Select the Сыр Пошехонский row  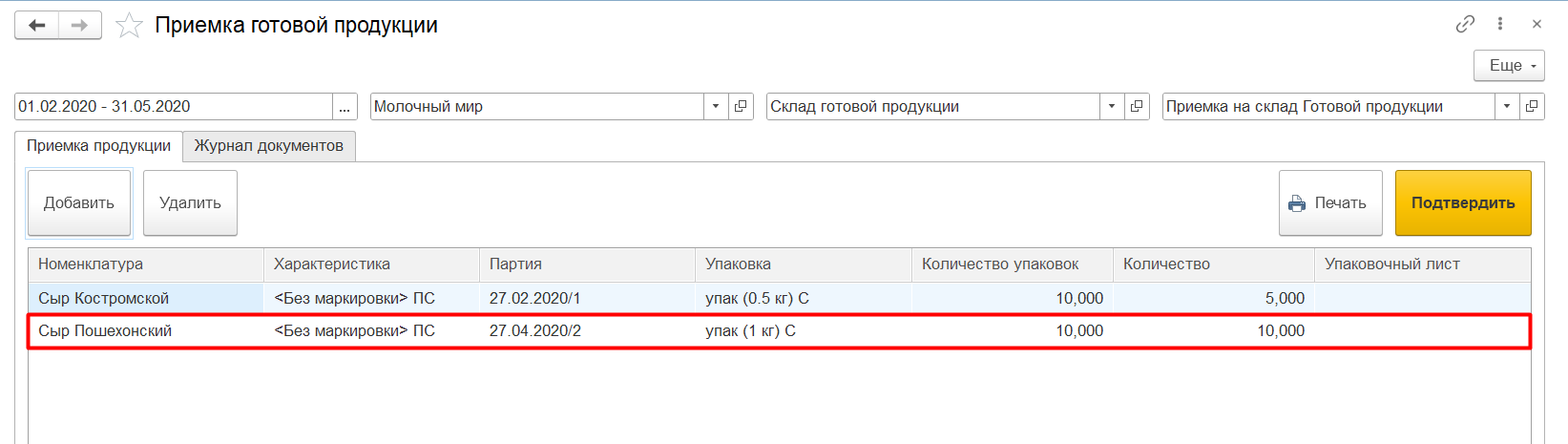tap(105, 331)
